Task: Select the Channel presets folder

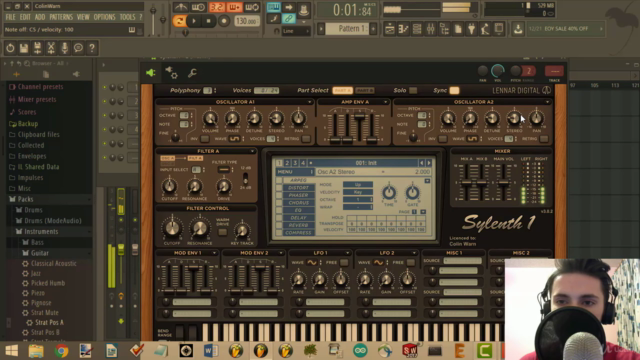Action: [40, 87]
